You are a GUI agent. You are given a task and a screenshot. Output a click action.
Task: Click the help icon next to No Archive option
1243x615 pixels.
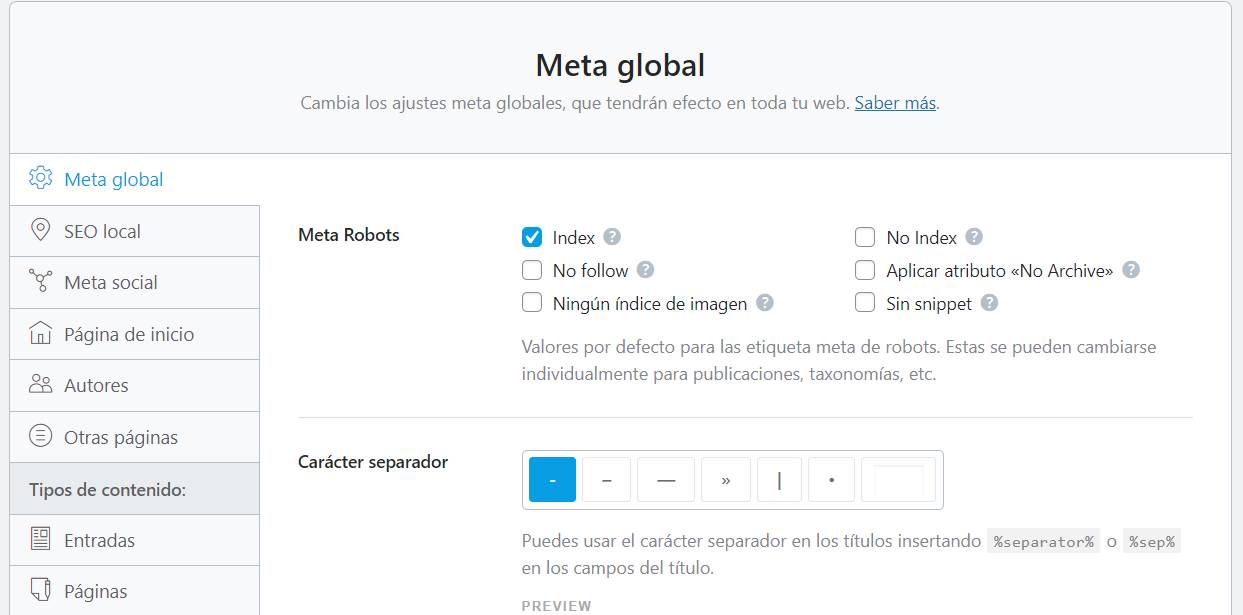(x=1129, y=270)
